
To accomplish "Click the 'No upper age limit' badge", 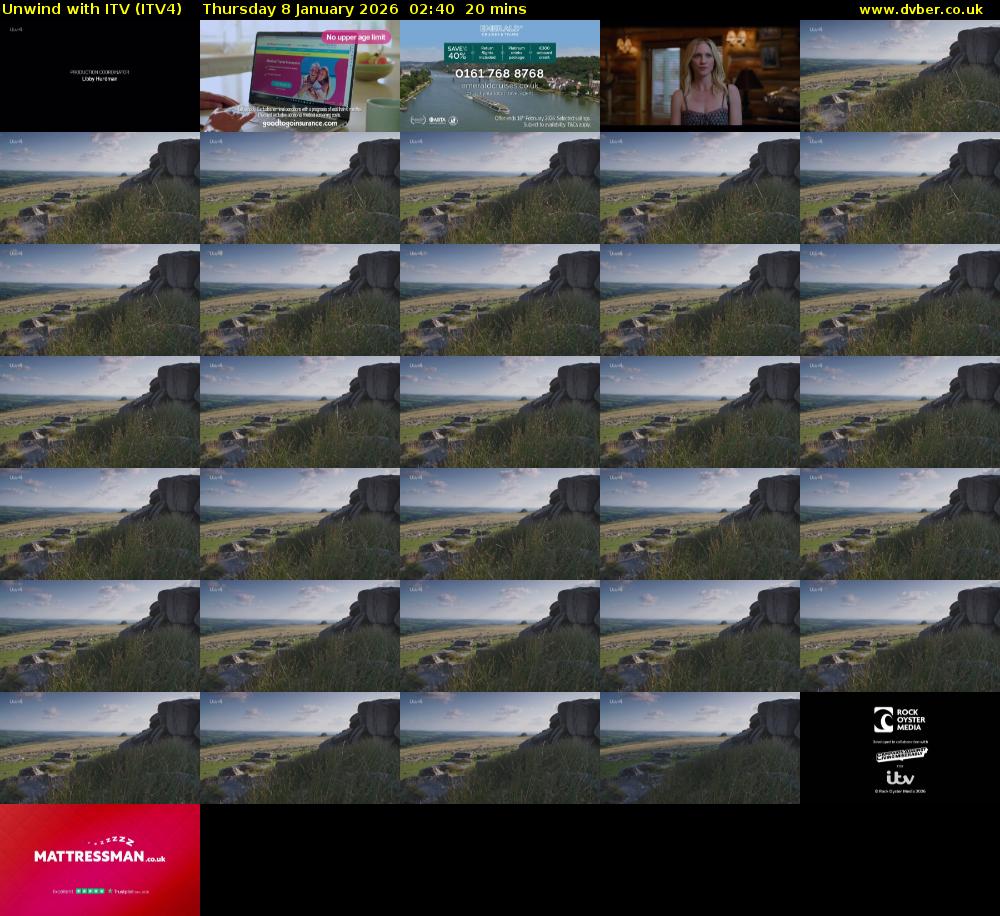I will tap(357, 38).
